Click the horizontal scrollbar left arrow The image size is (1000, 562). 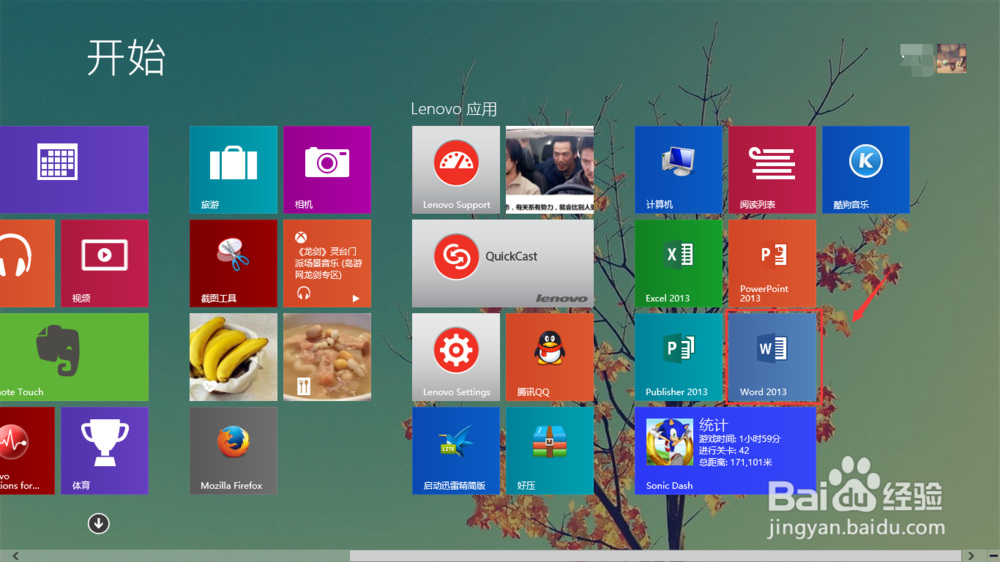(15, 556)
